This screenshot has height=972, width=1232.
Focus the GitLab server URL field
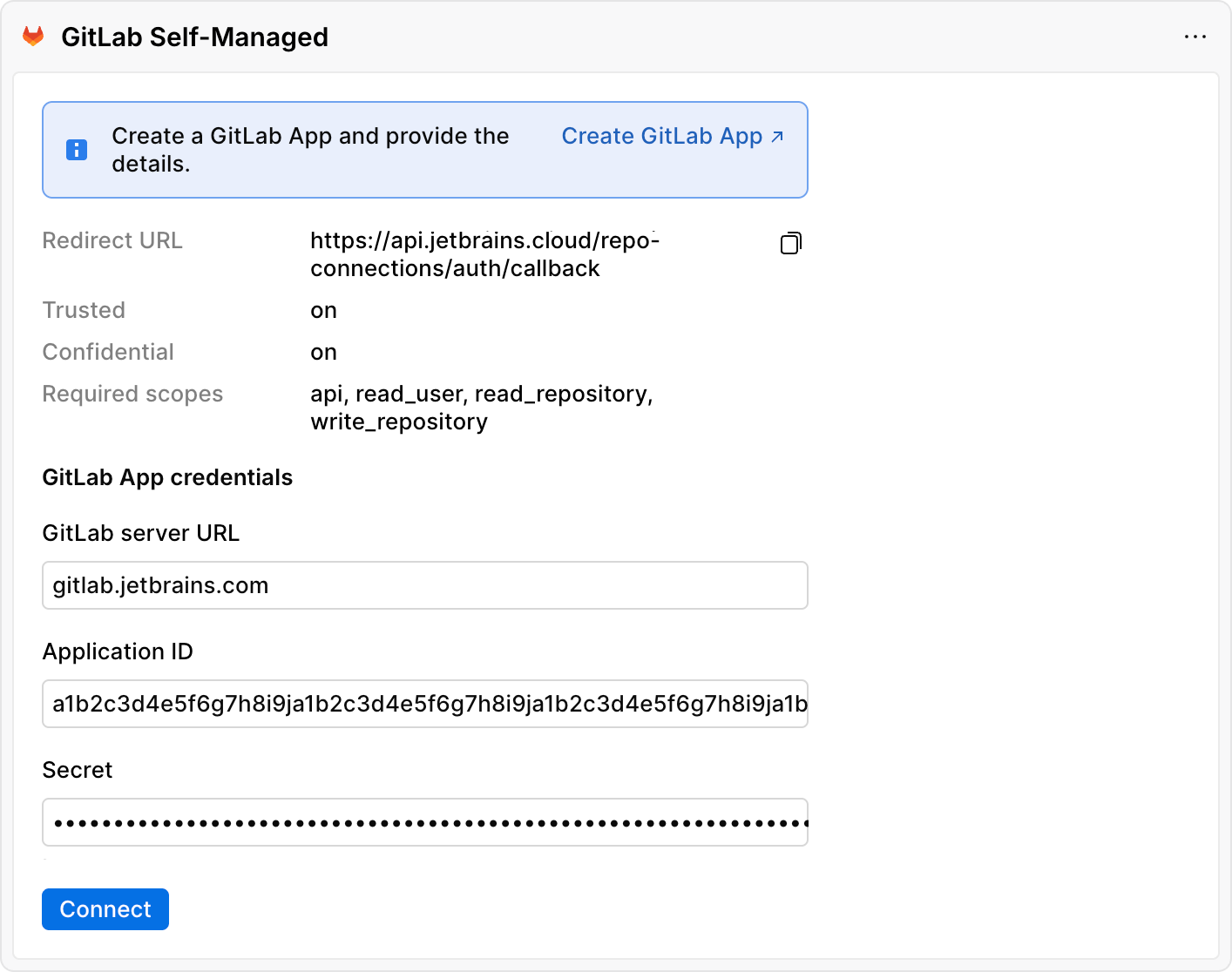pyautogui.click(x=425, y=585)
